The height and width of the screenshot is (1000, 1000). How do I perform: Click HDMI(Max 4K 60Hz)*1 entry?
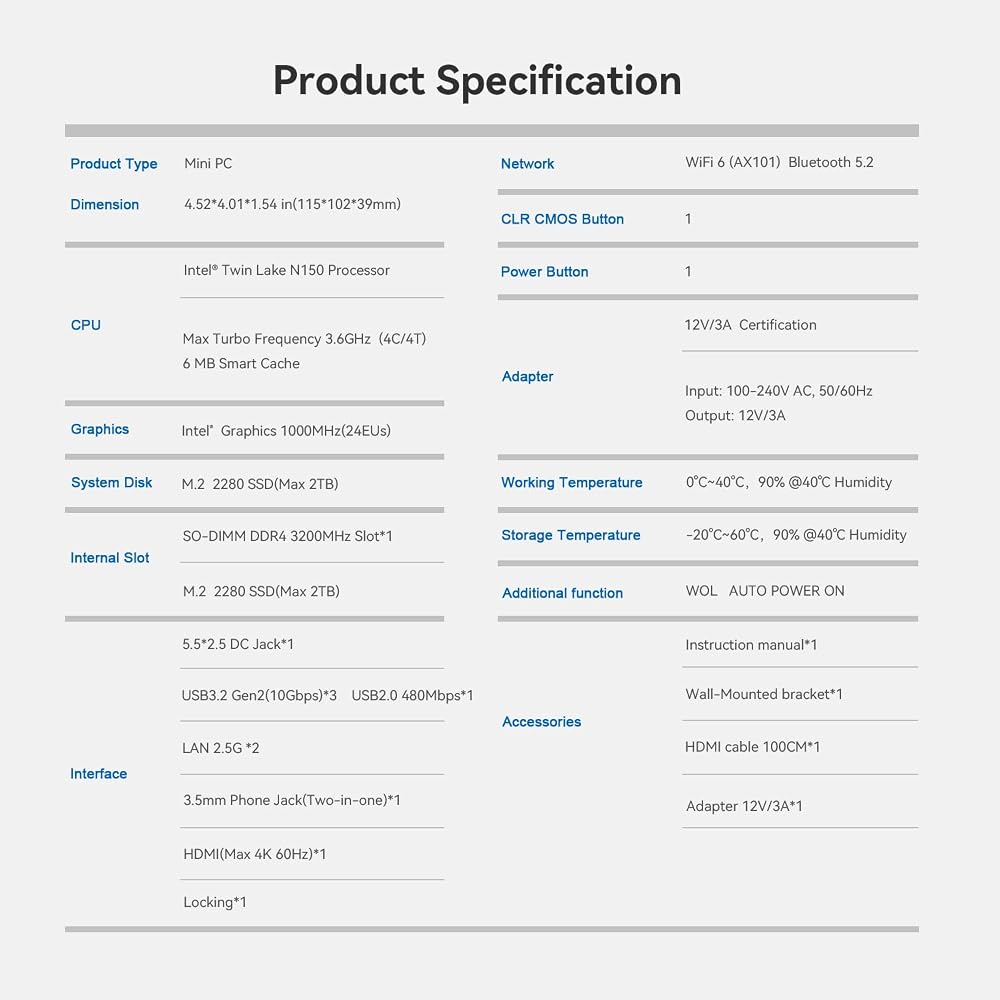(x=254, y=854)
